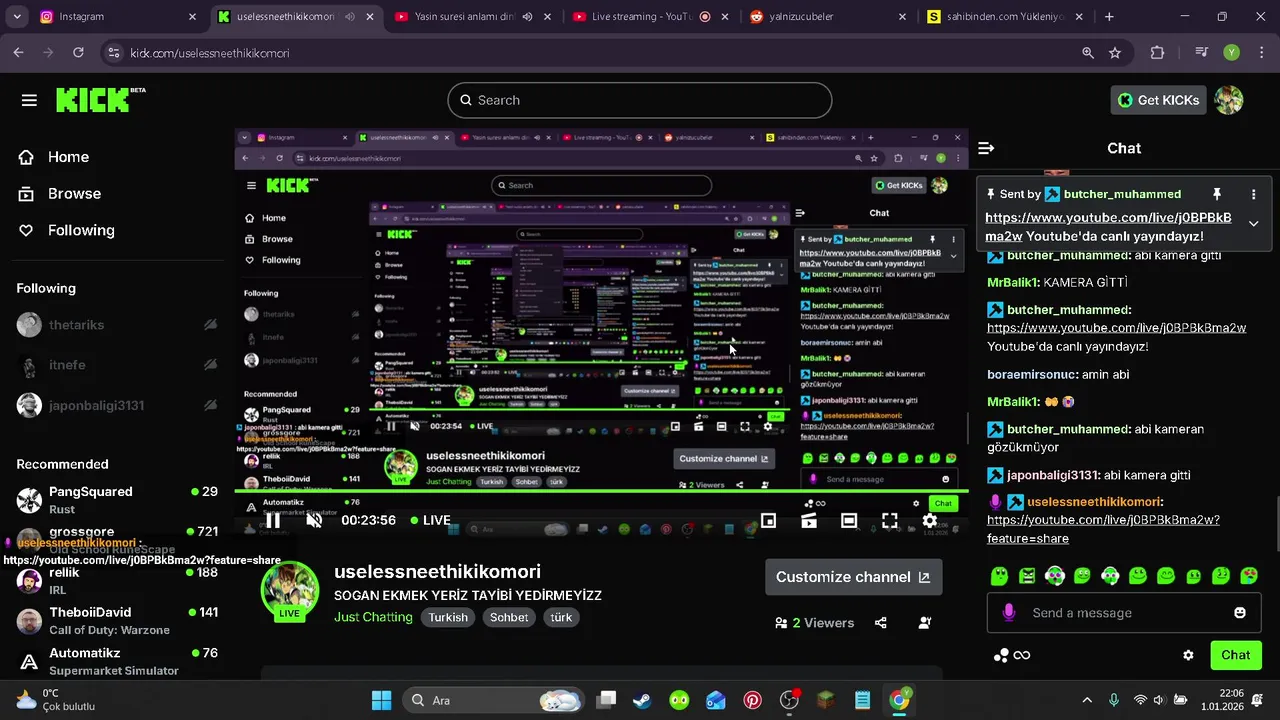This screenshot has height=720, width=1280.
Task: Click the Kick search field
Action: (x=640, y=100)
